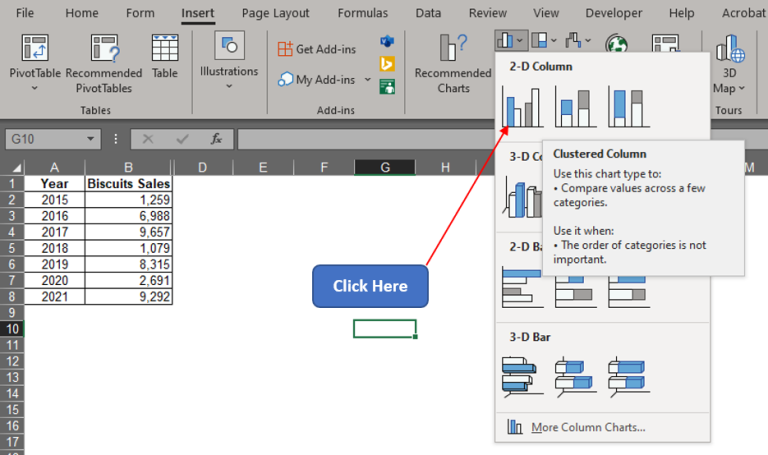Click Get Add-ins
The image size is (768, 455).
click(317, 49)
